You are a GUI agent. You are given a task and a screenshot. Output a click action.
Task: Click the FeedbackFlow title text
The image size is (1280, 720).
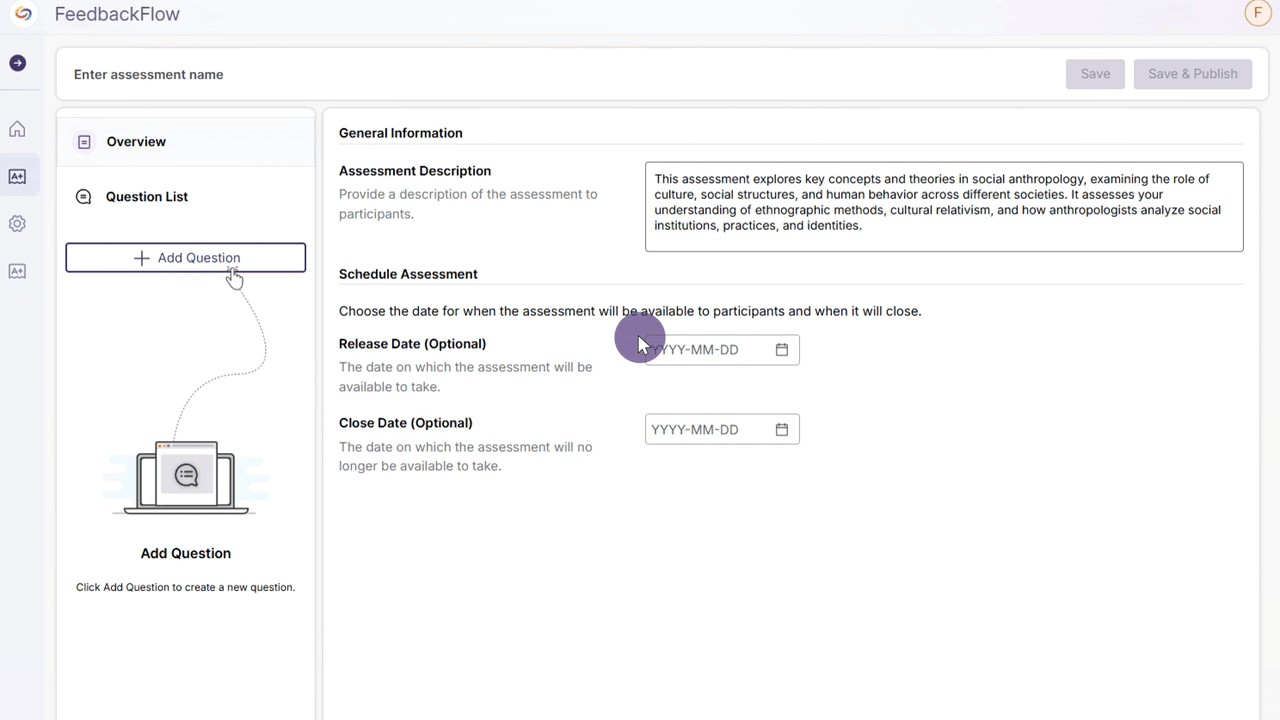117,14
